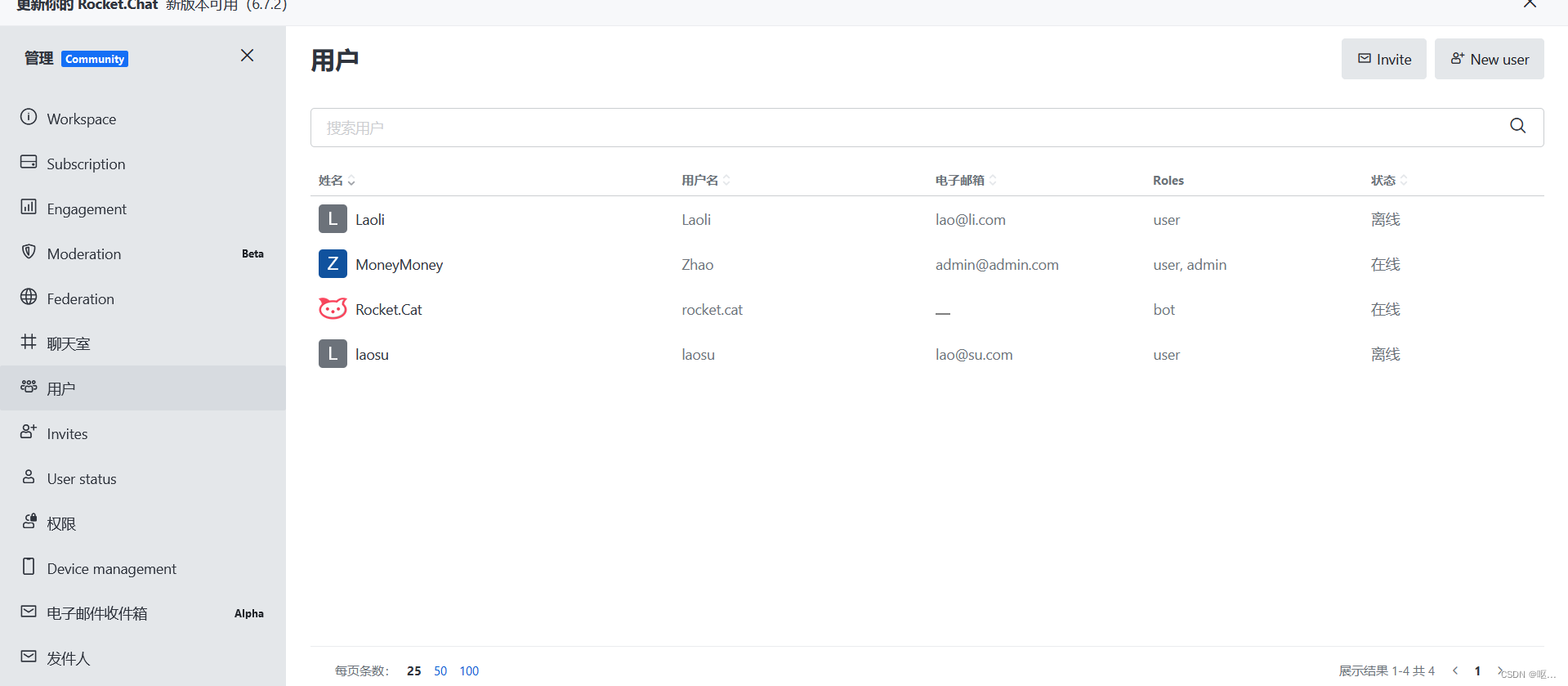Image resolution: width=1568 pixels, height=686 pixels.
Task: Open User status menu item
Action: (x=143, y=478)
